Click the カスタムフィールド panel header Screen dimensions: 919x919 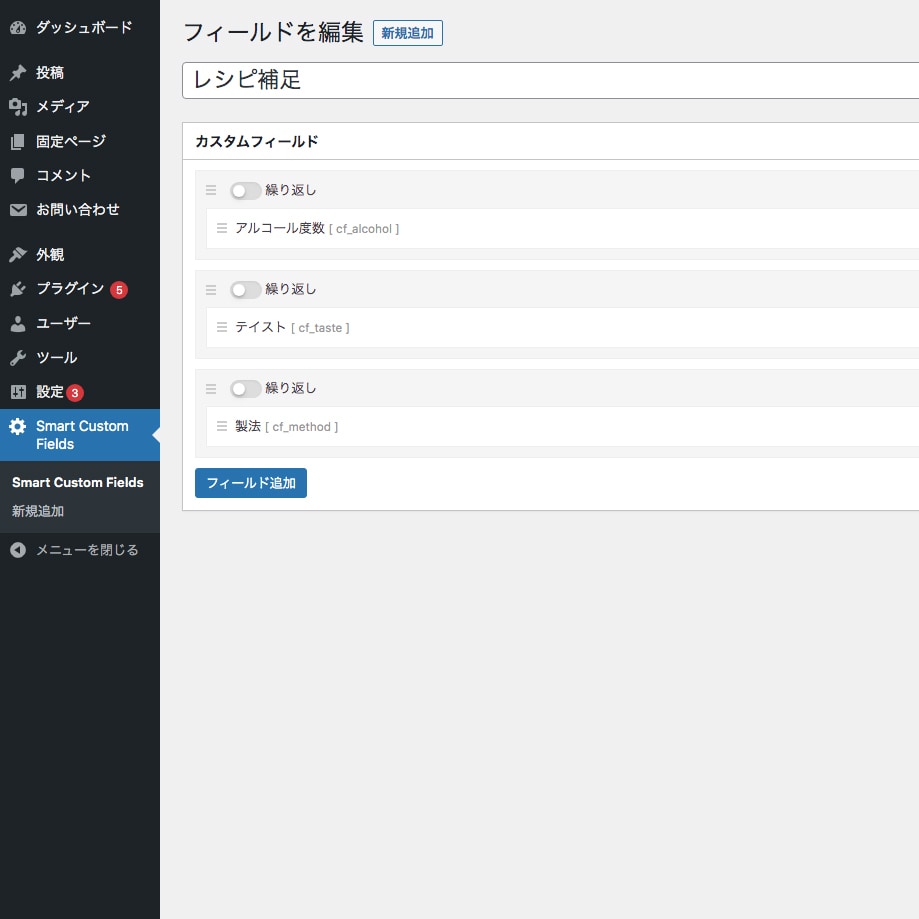point(551,141)
